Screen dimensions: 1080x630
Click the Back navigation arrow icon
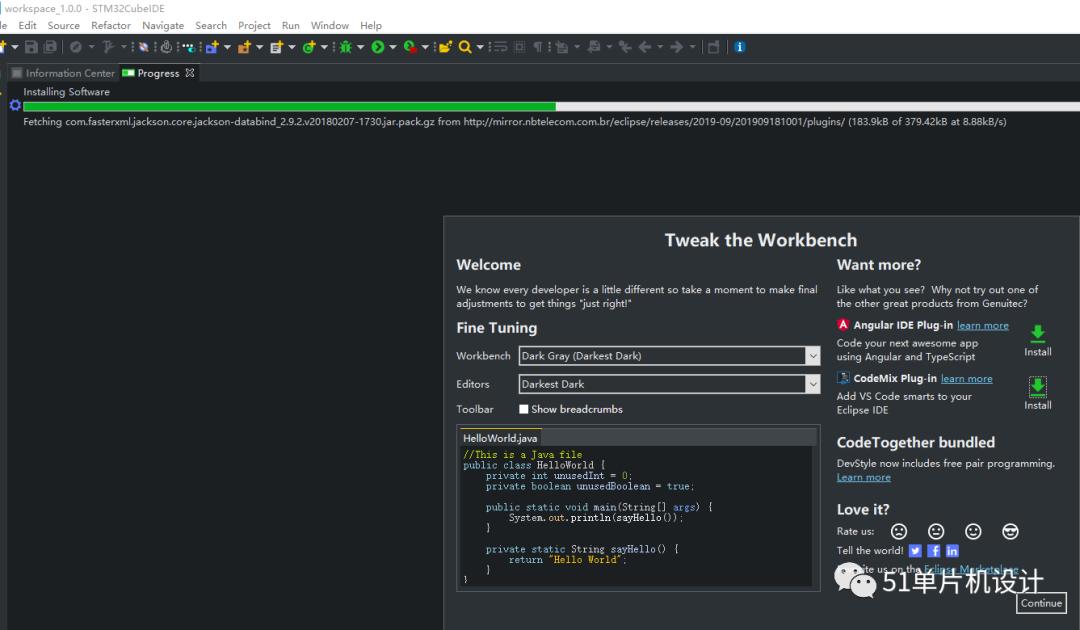(645, 47)
